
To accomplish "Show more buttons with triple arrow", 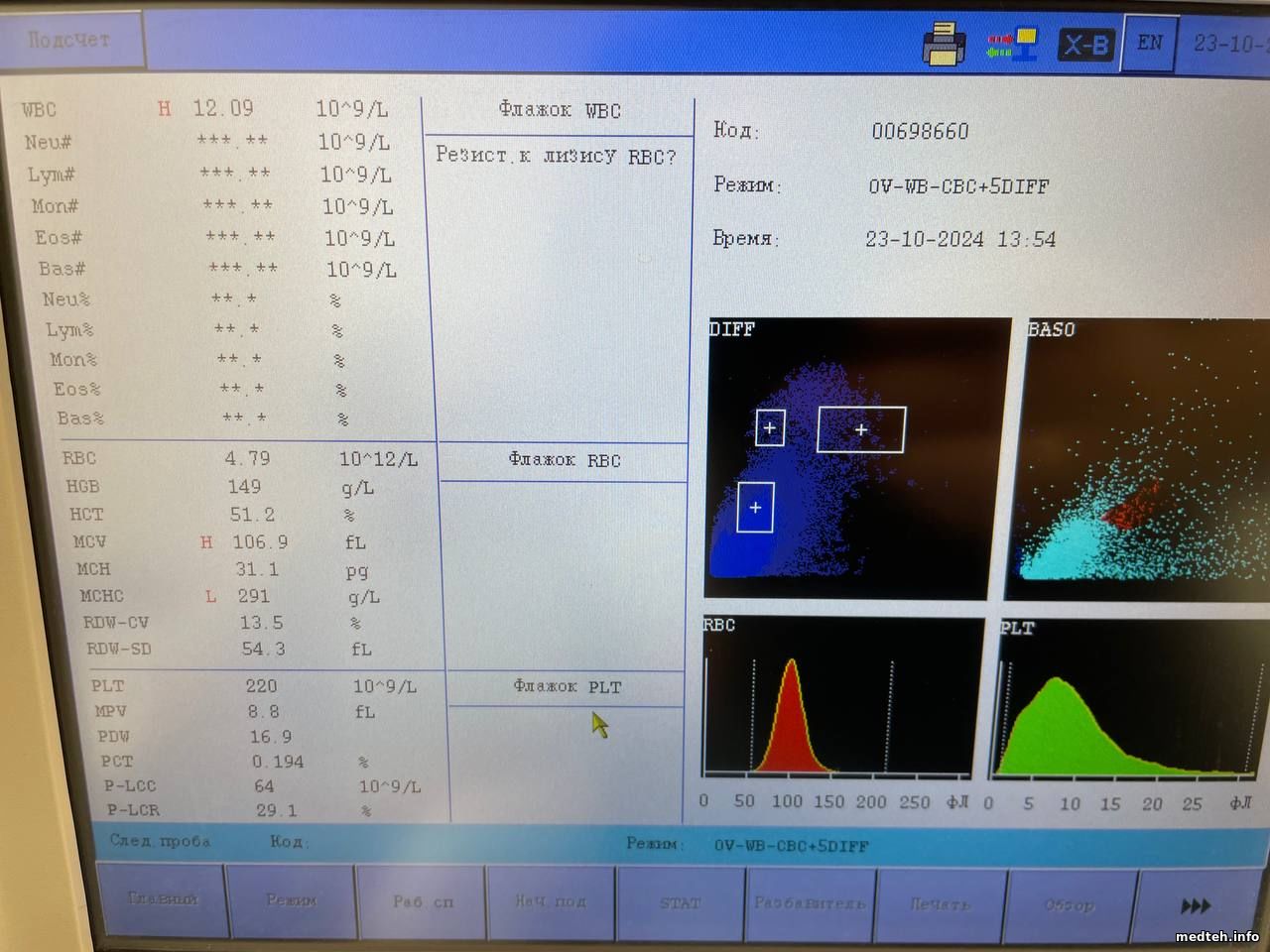I will pyautogui.click(x=1196, y=905).
